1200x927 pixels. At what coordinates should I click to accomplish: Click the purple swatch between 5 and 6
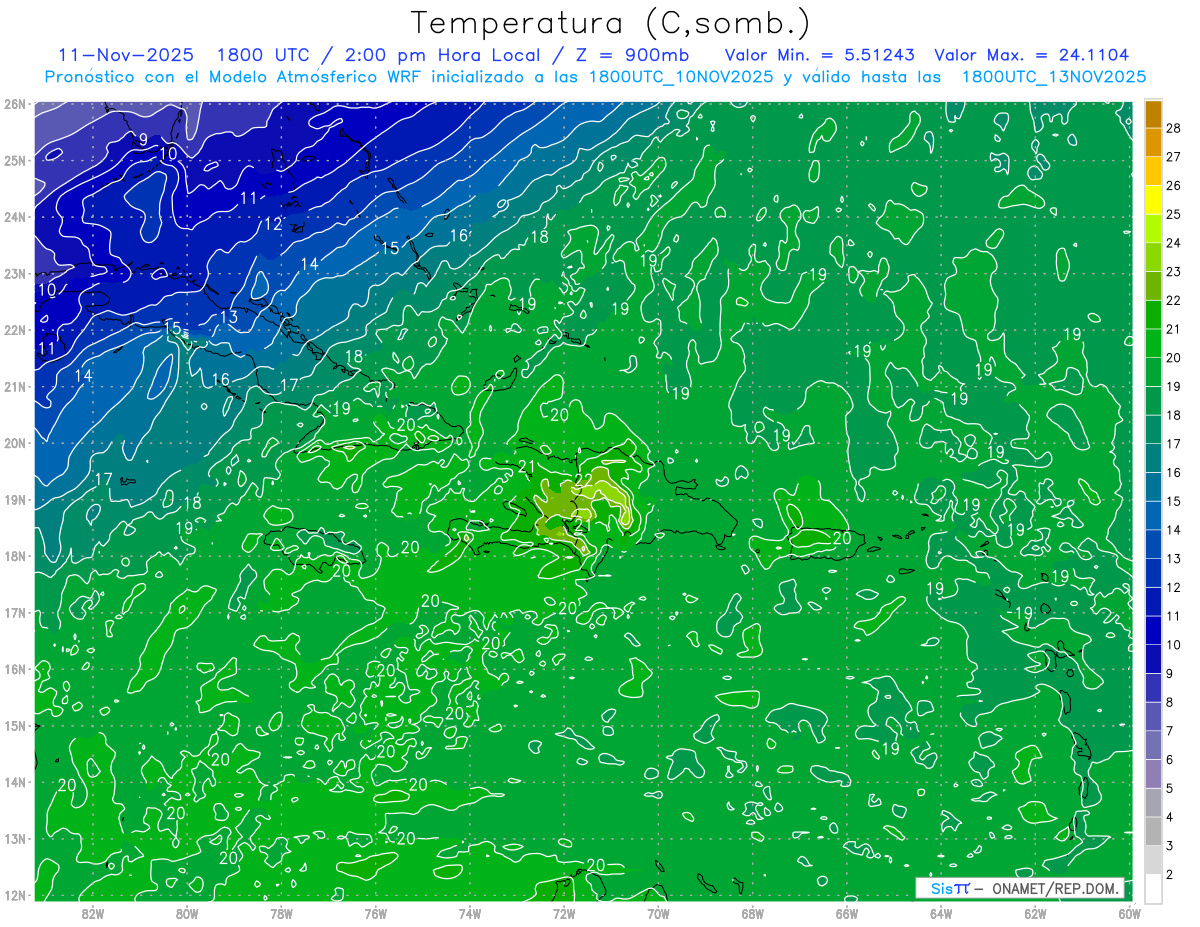(1153, 774)
